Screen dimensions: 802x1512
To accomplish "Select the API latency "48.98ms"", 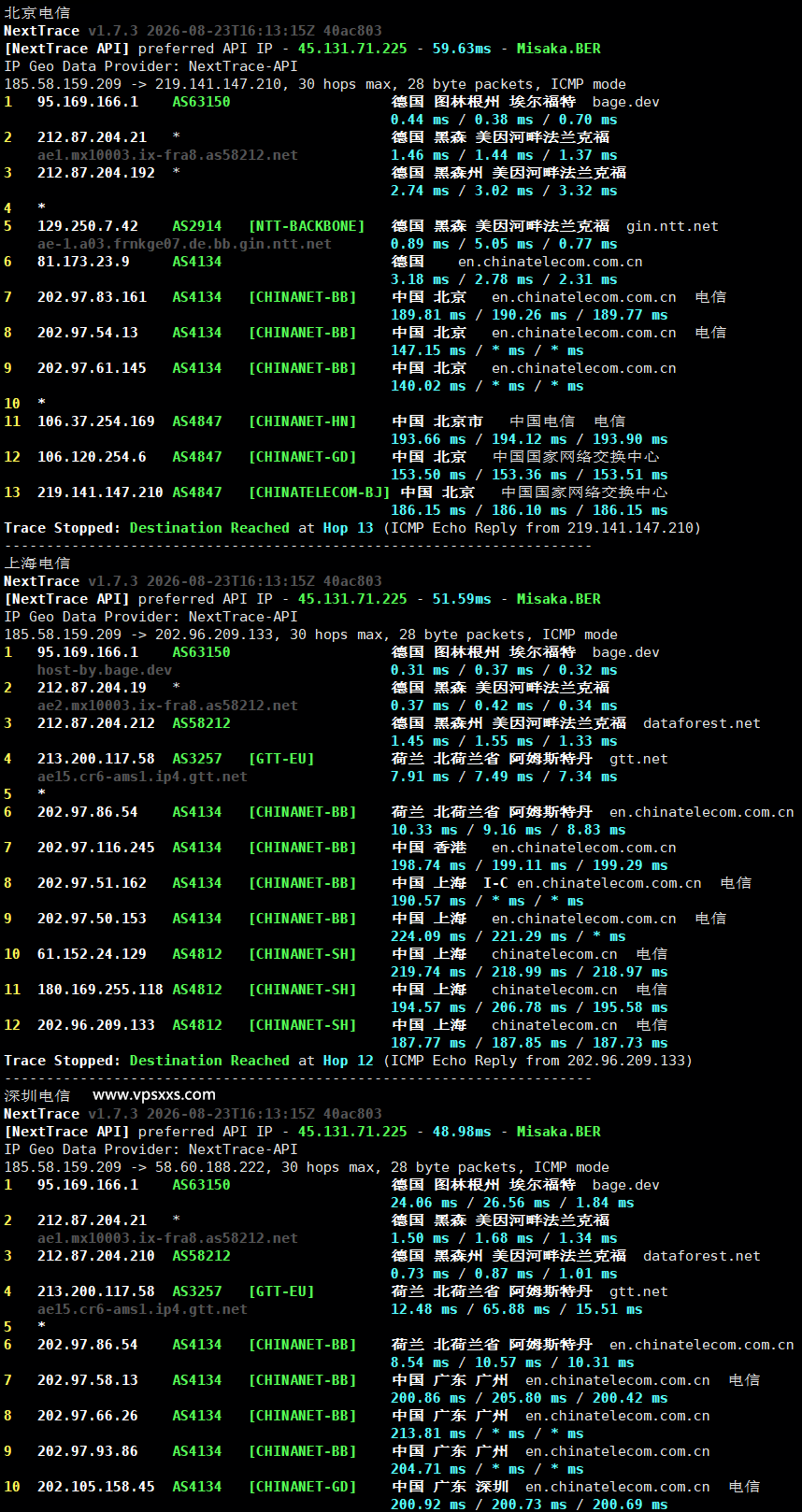I will coord(462,1132).
